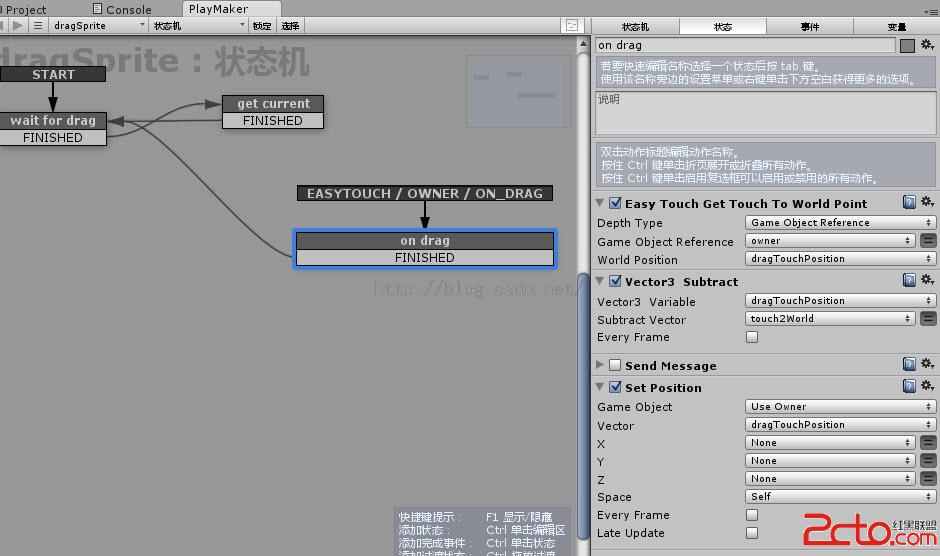Go forward to next FSM arrow

coord(18,25)
